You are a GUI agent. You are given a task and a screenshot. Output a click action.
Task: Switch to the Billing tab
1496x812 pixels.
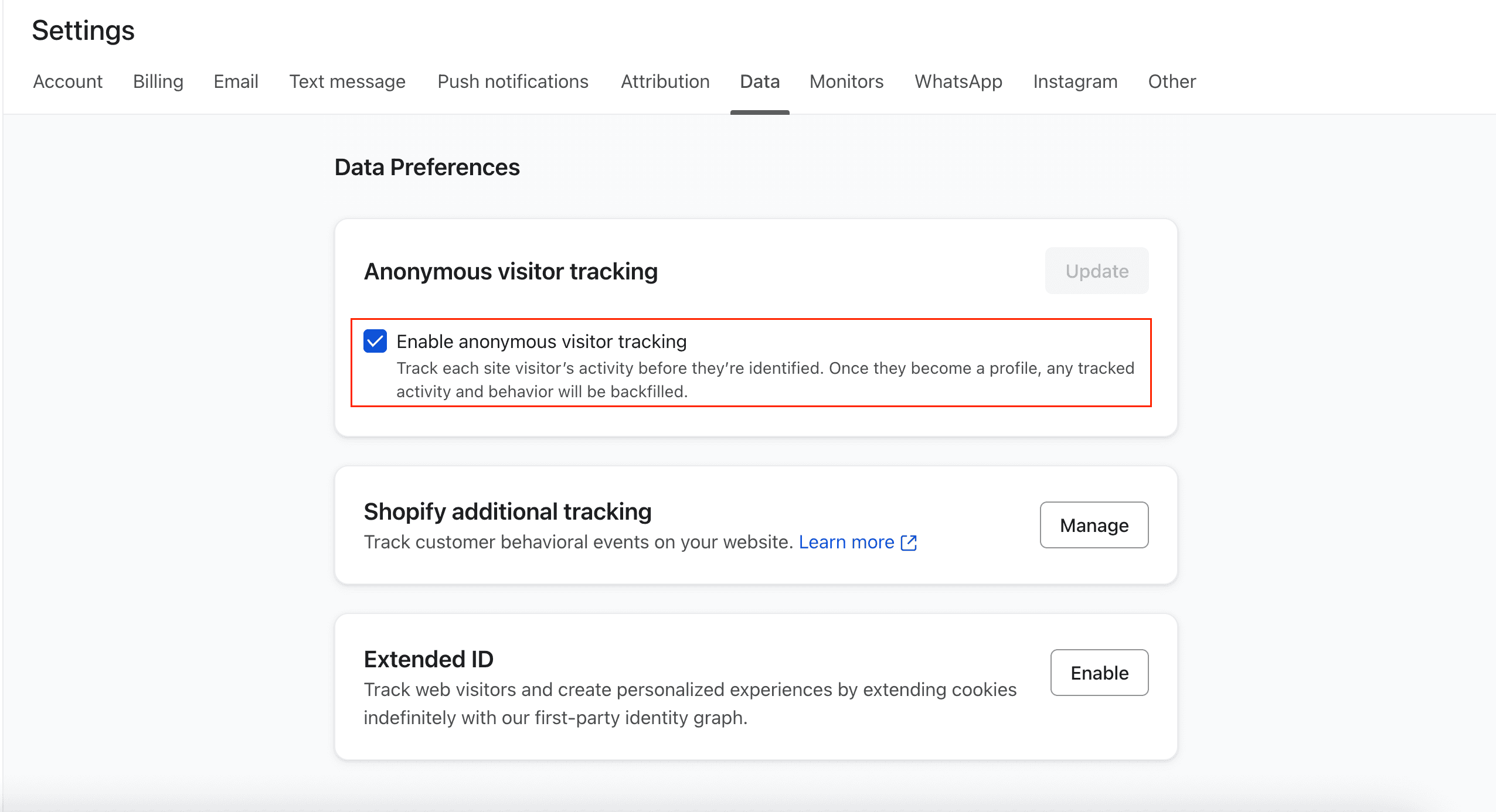158,81
